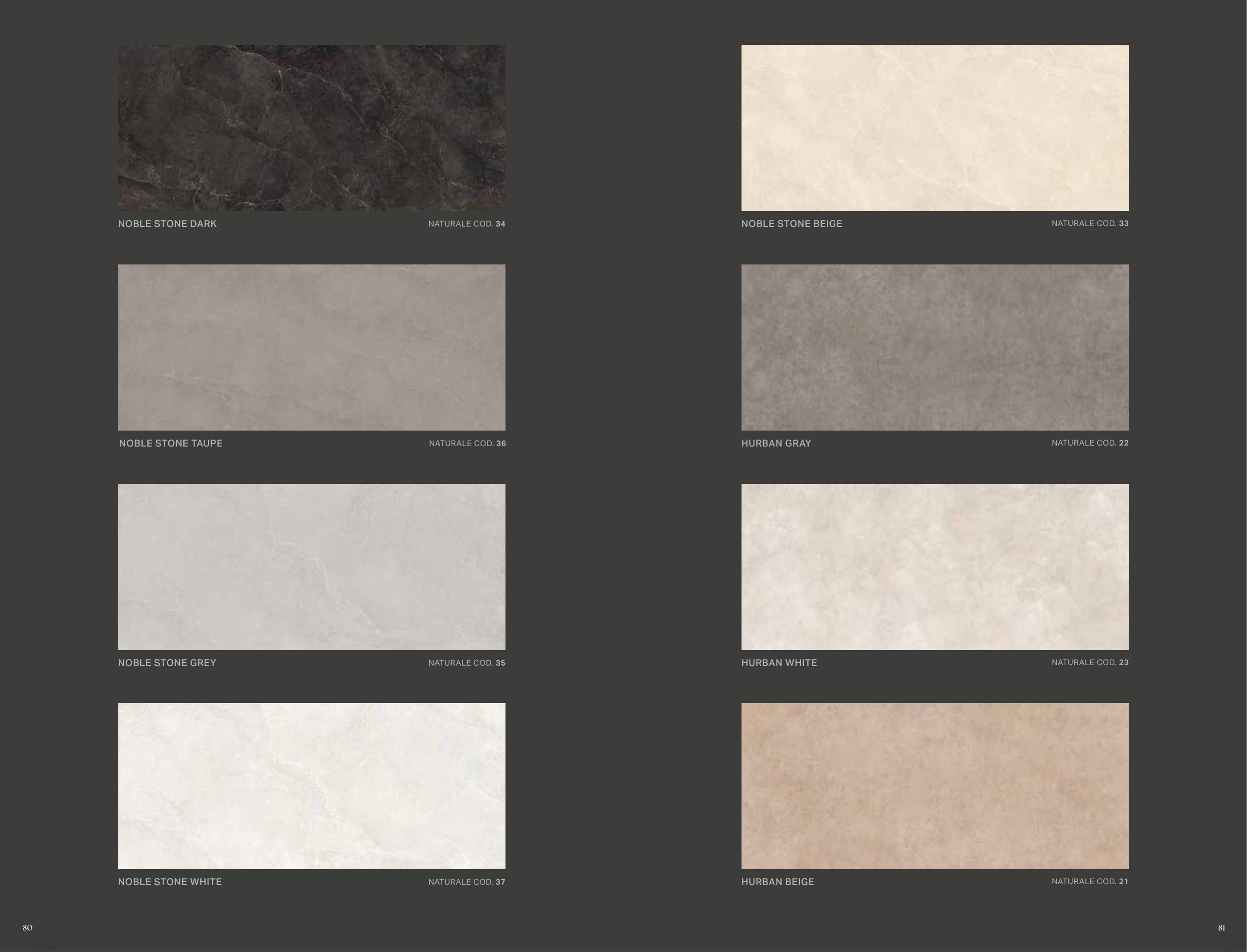Click the Noble Stone White tile sample
This screenshot has width=1247, height=952.
[311, 786]
